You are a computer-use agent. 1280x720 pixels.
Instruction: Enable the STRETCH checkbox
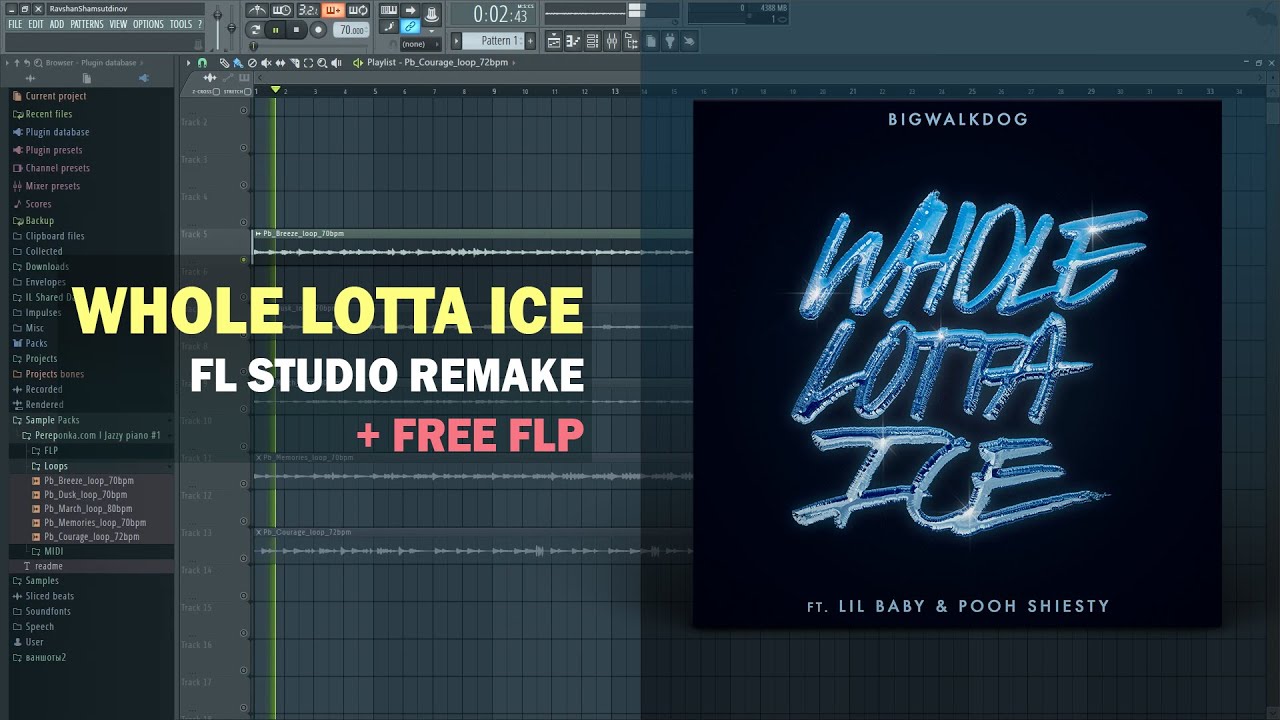(x=247, y=91)
